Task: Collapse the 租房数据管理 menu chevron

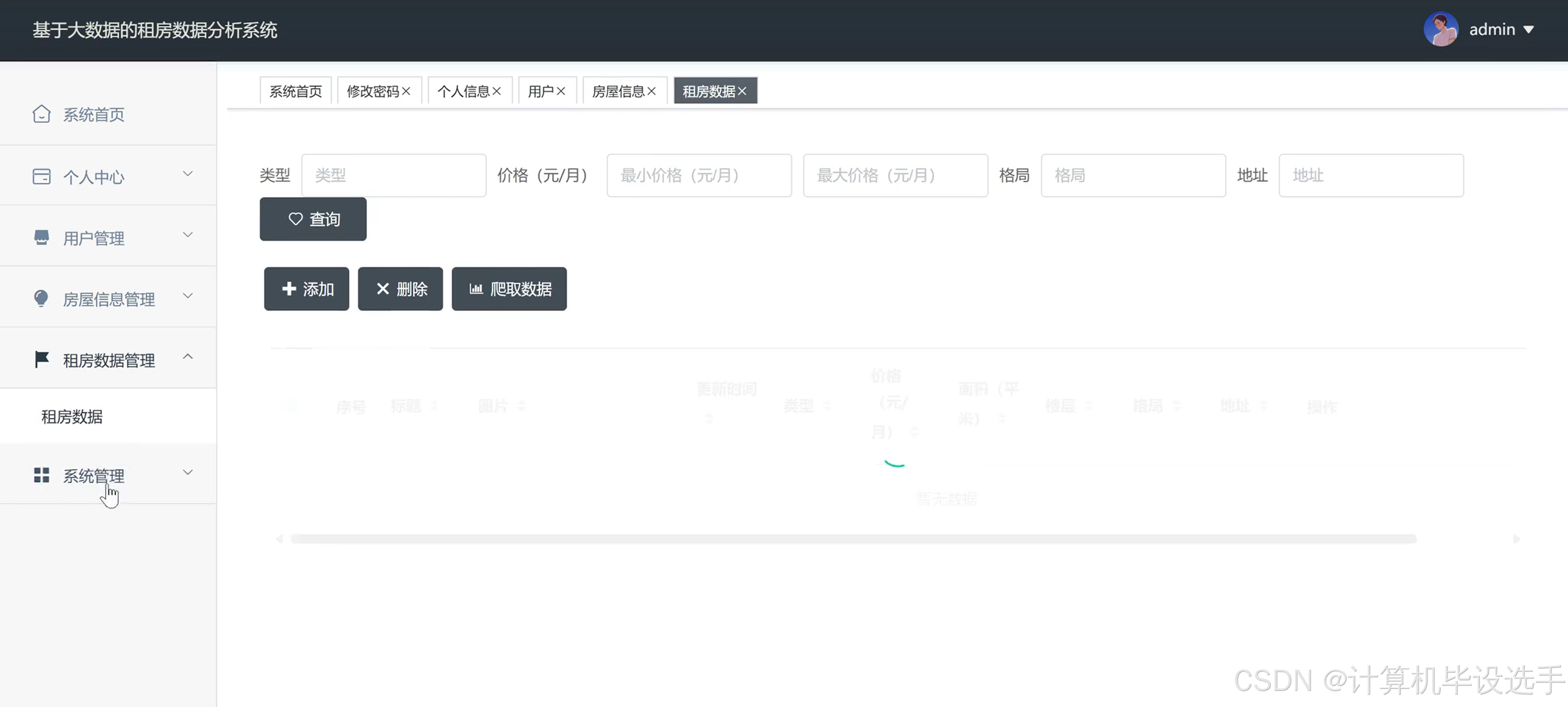Action: pyautogui.click(x=188, y=357)
